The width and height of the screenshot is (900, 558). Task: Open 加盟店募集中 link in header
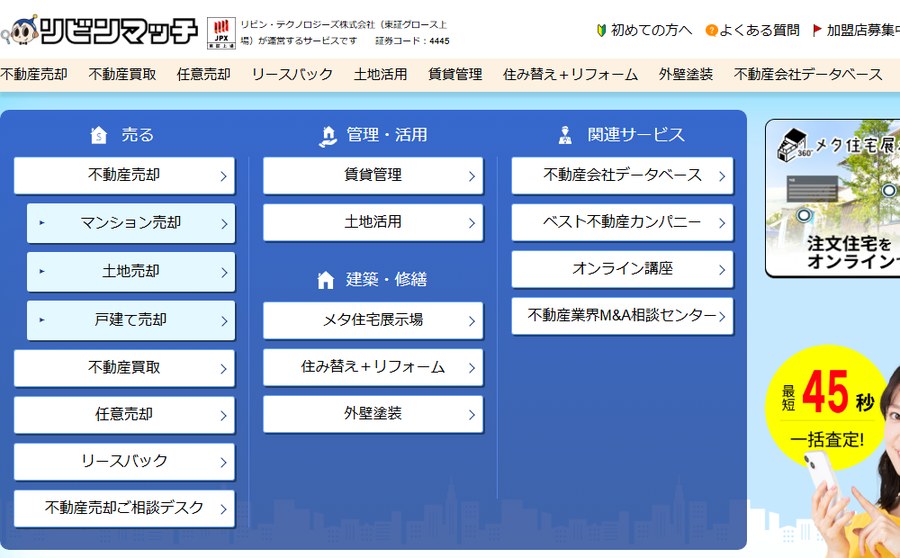point(863,30)
